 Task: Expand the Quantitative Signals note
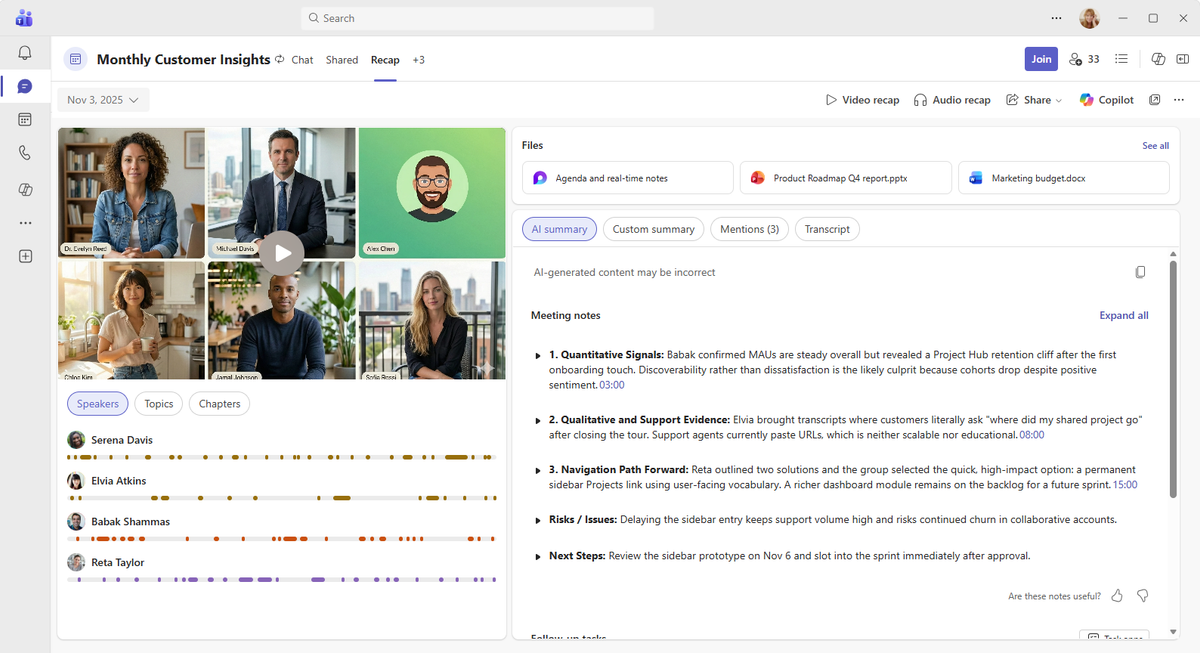tap(538, 355)
